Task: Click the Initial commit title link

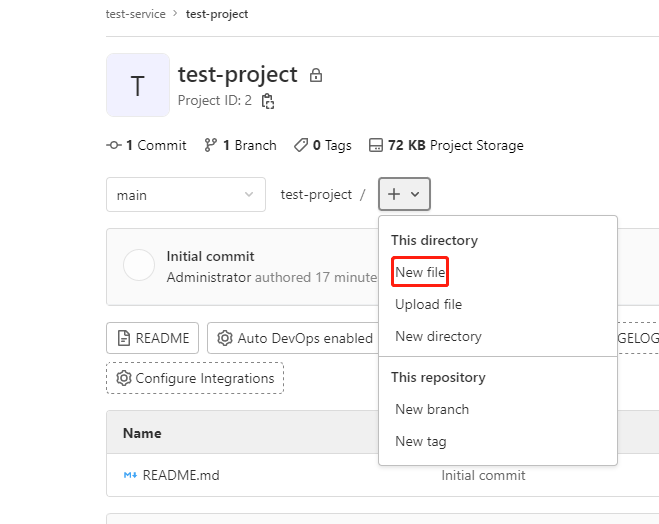Action: coord(211,256)
